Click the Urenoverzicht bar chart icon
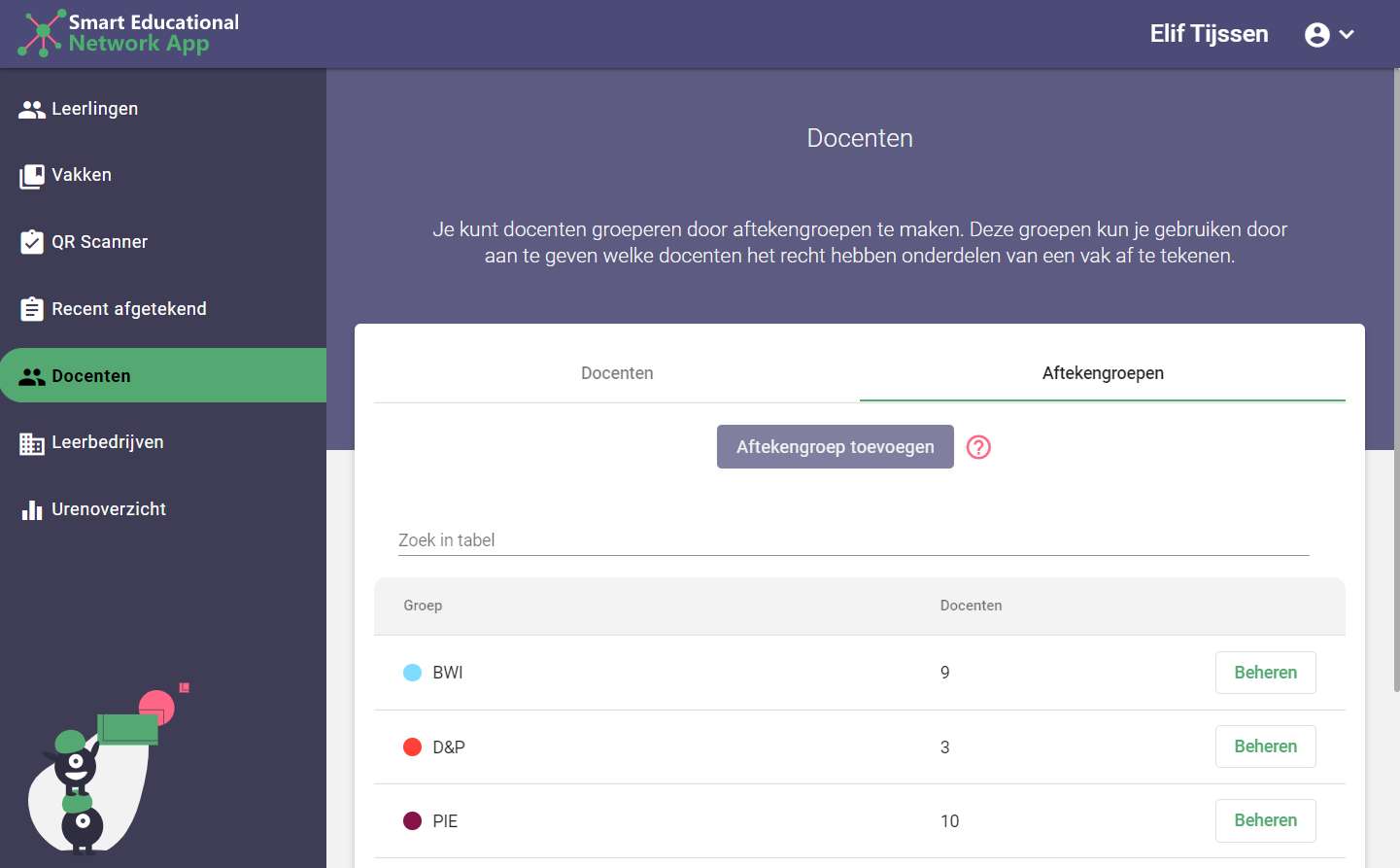 point(32,510)
